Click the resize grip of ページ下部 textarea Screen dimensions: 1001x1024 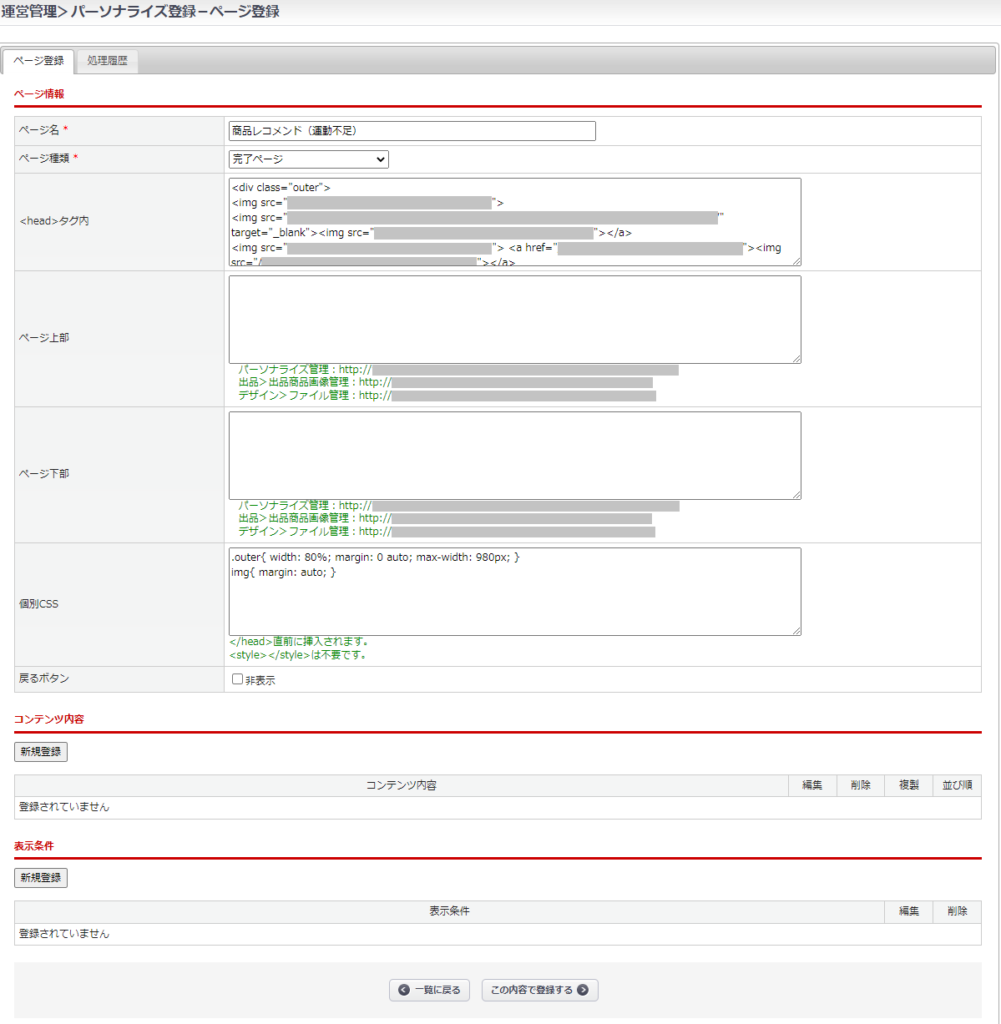coord(795,493)
